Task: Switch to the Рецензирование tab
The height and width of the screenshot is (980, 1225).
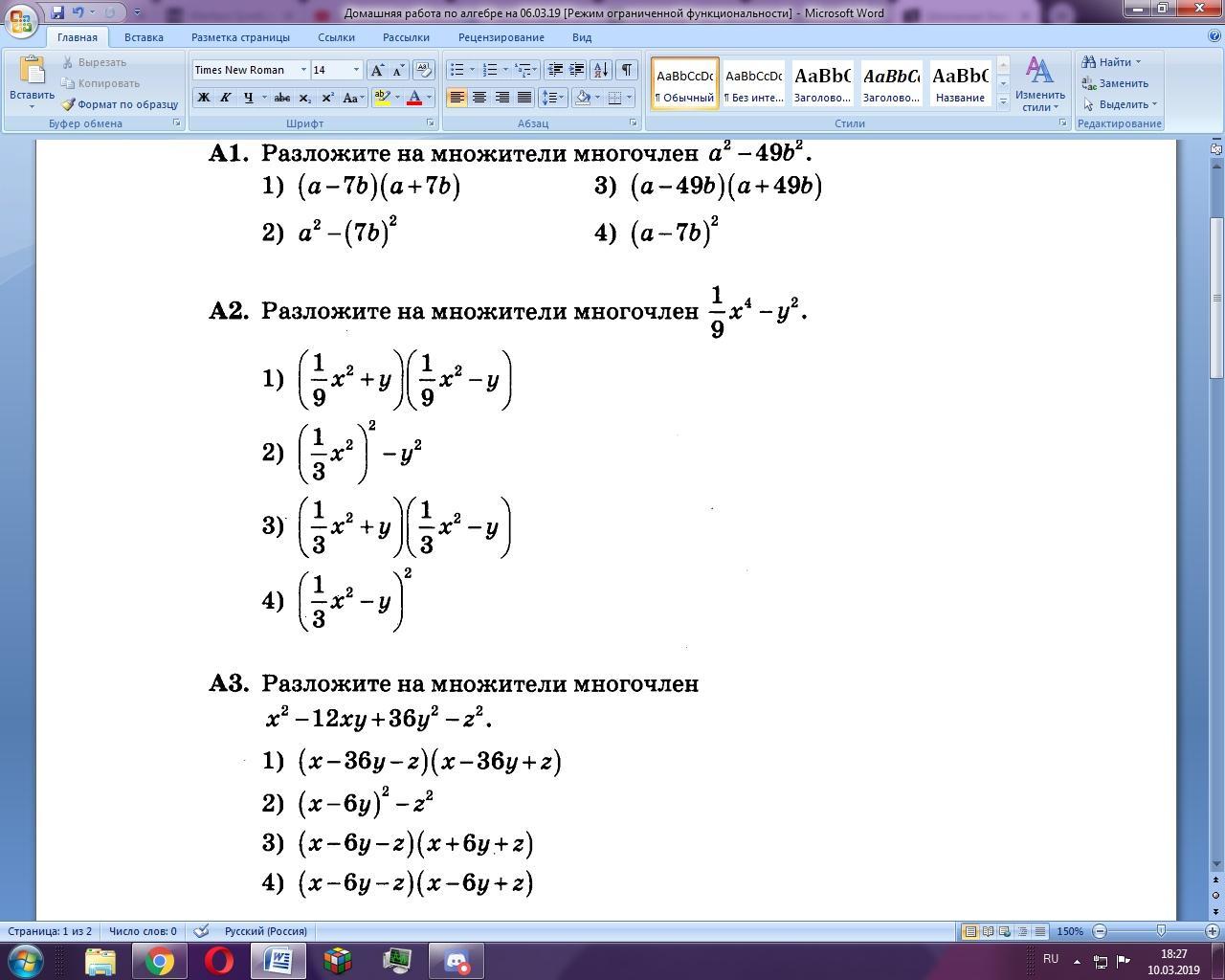Action: (x=501, y=37)
